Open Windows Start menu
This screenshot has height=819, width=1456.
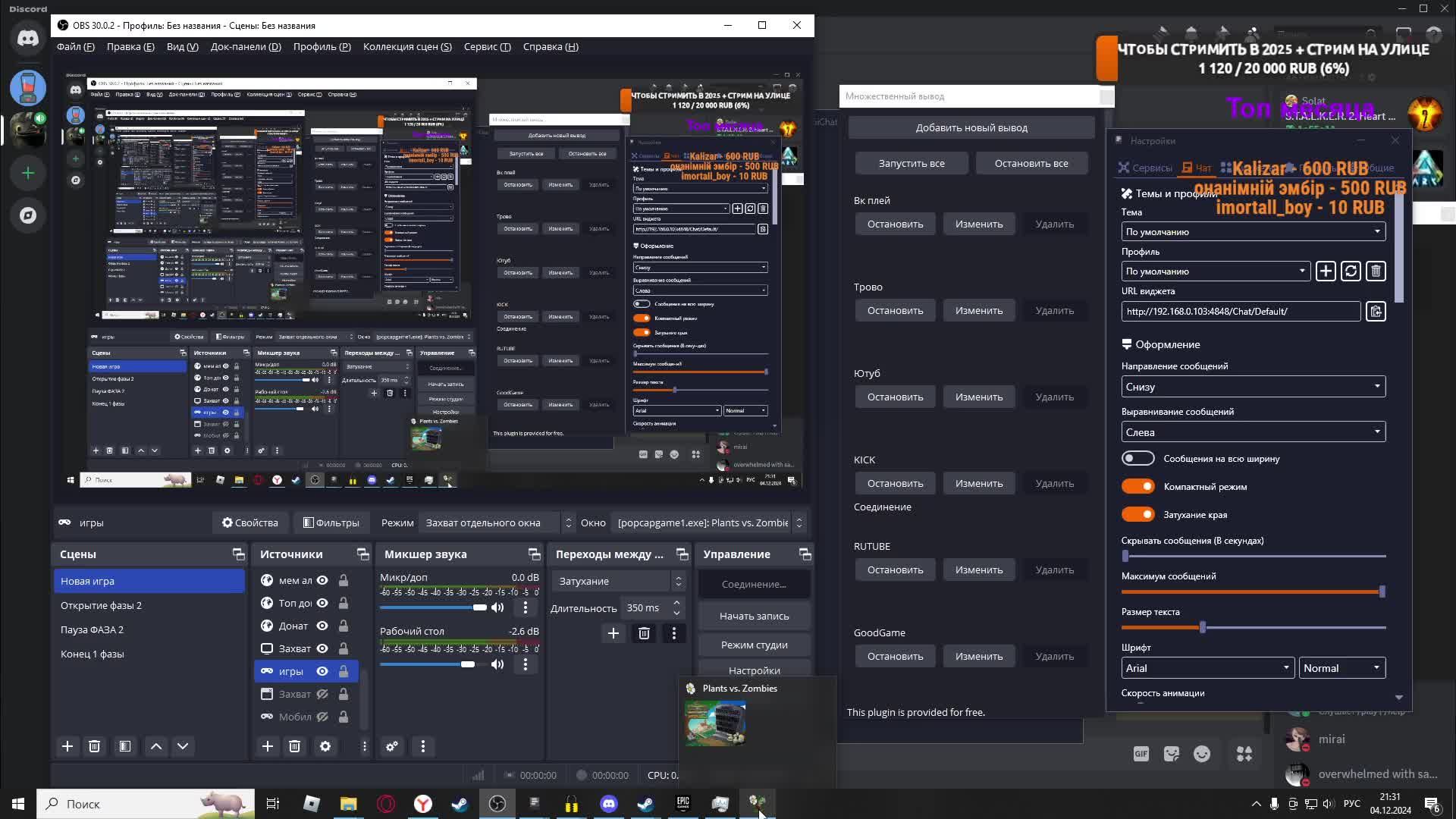pos(18,804)
